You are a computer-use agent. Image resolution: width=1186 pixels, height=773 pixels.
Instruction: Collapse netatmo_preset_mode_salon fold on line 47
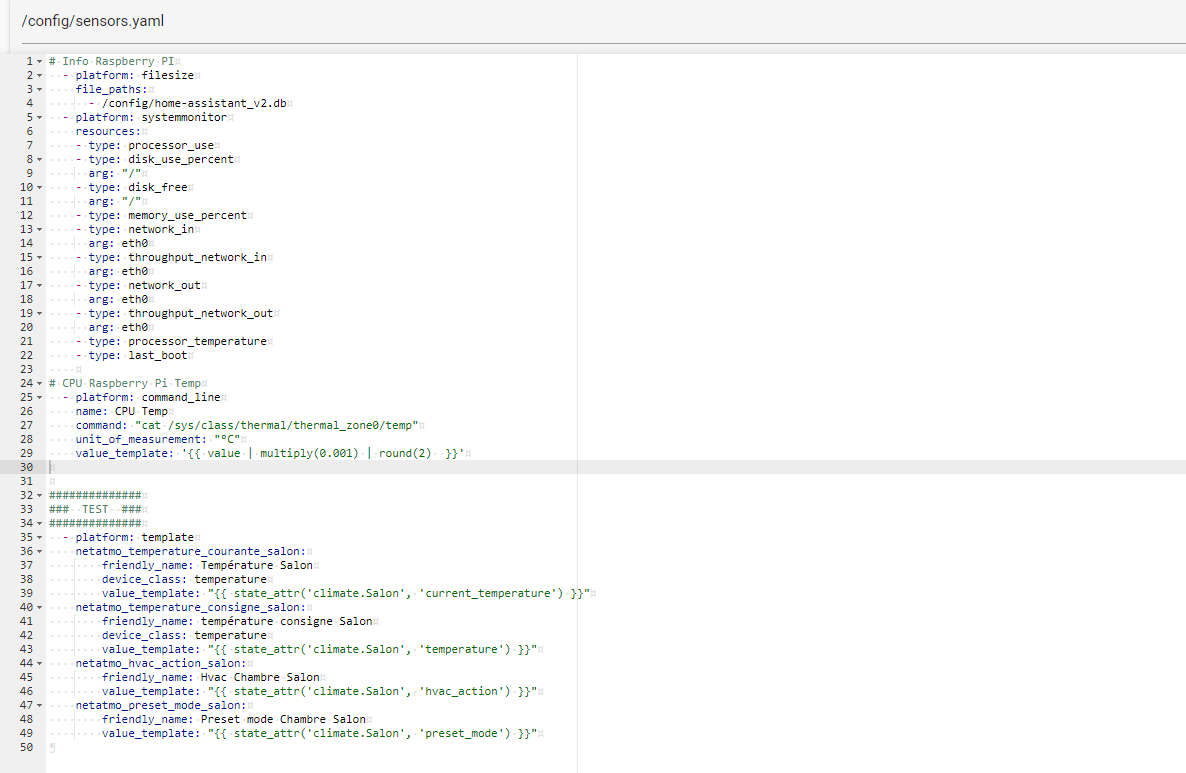[39, 706]
